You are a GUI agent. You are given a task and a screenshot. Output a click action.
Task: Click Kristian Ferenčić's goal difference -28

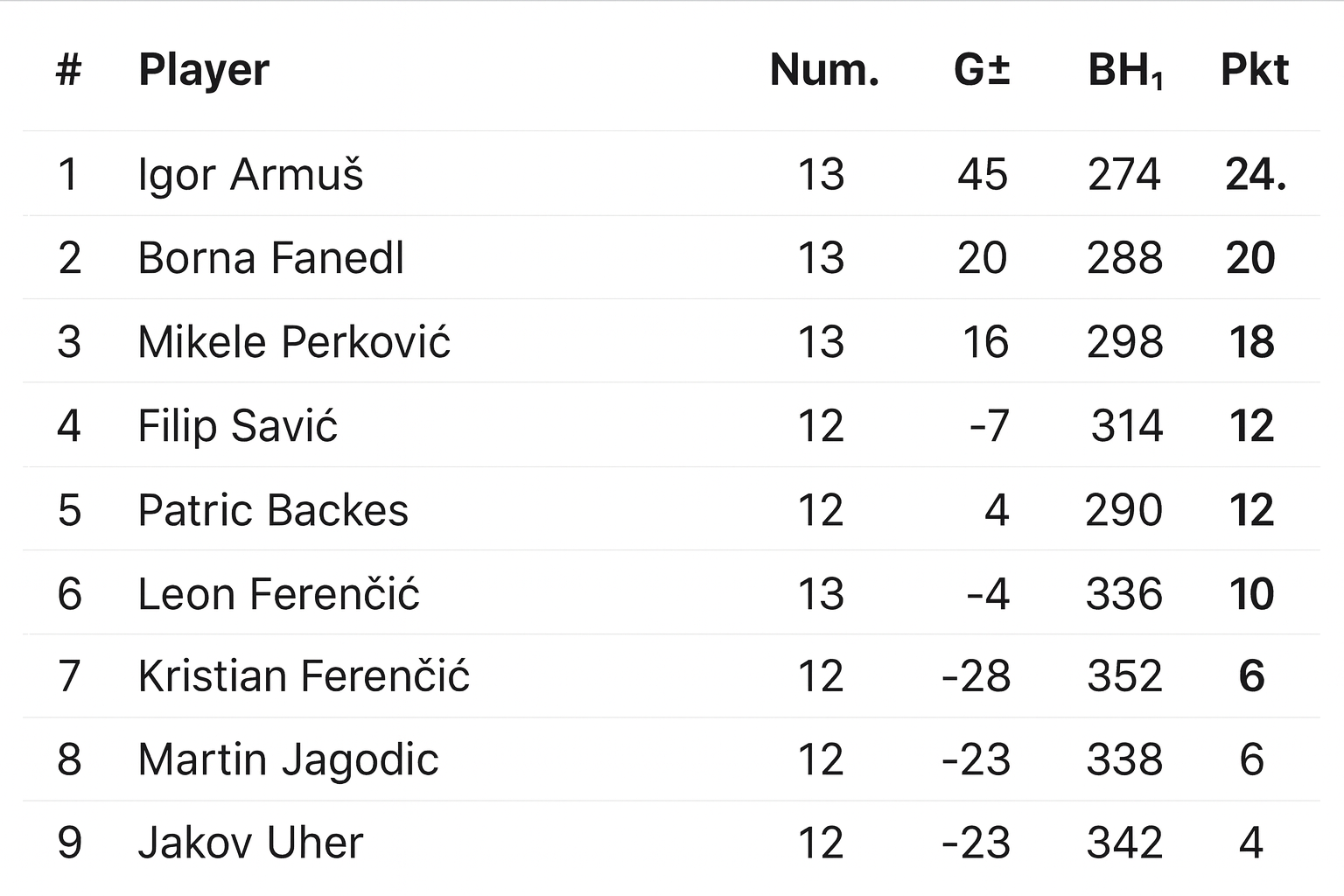click(976, 676)
